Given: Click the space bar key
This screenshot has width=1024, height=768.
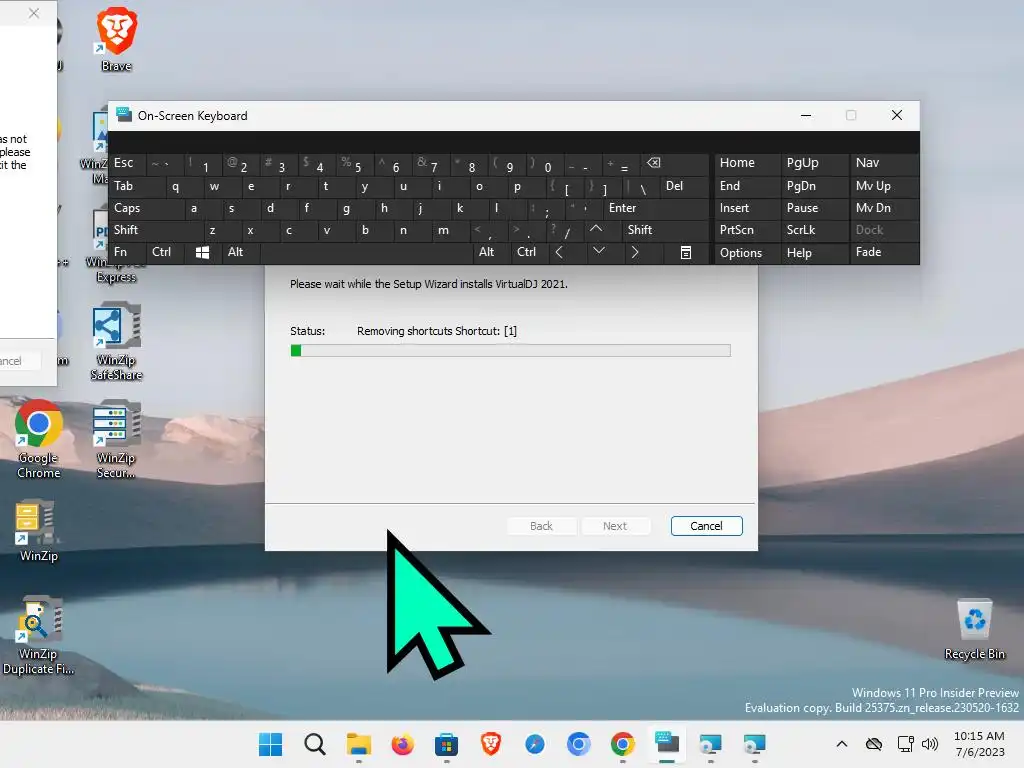Looking at the screenshot, I should point(367,252).
